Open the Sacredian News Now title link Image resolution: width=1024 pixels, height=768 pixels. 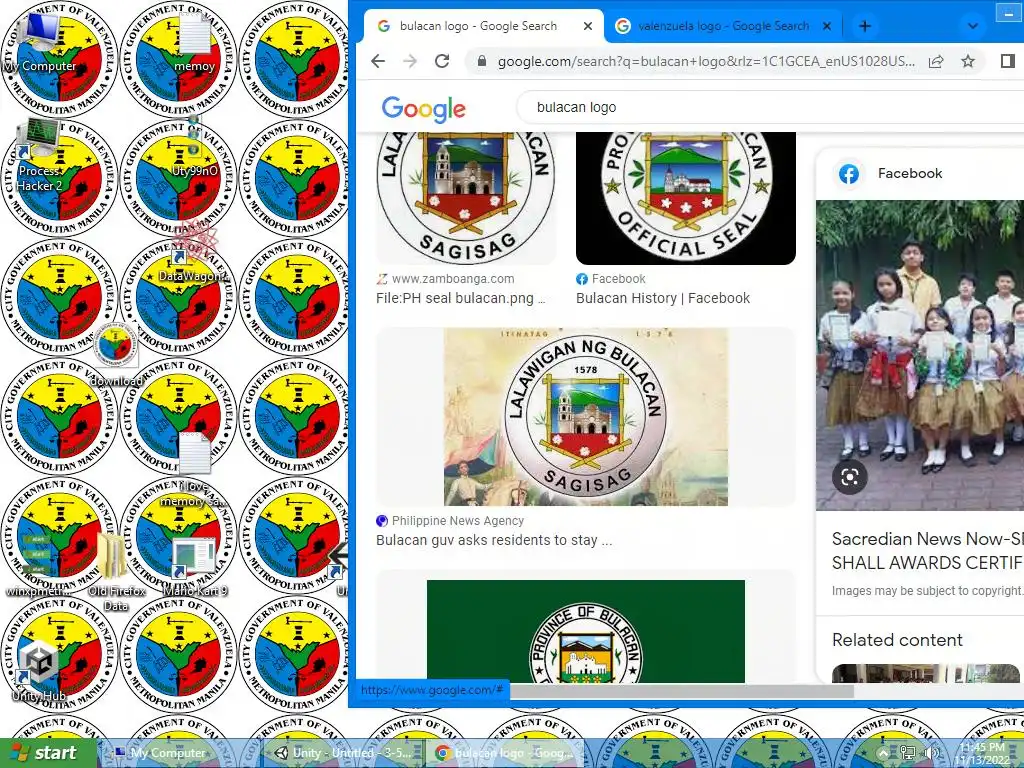pos(927,551)
